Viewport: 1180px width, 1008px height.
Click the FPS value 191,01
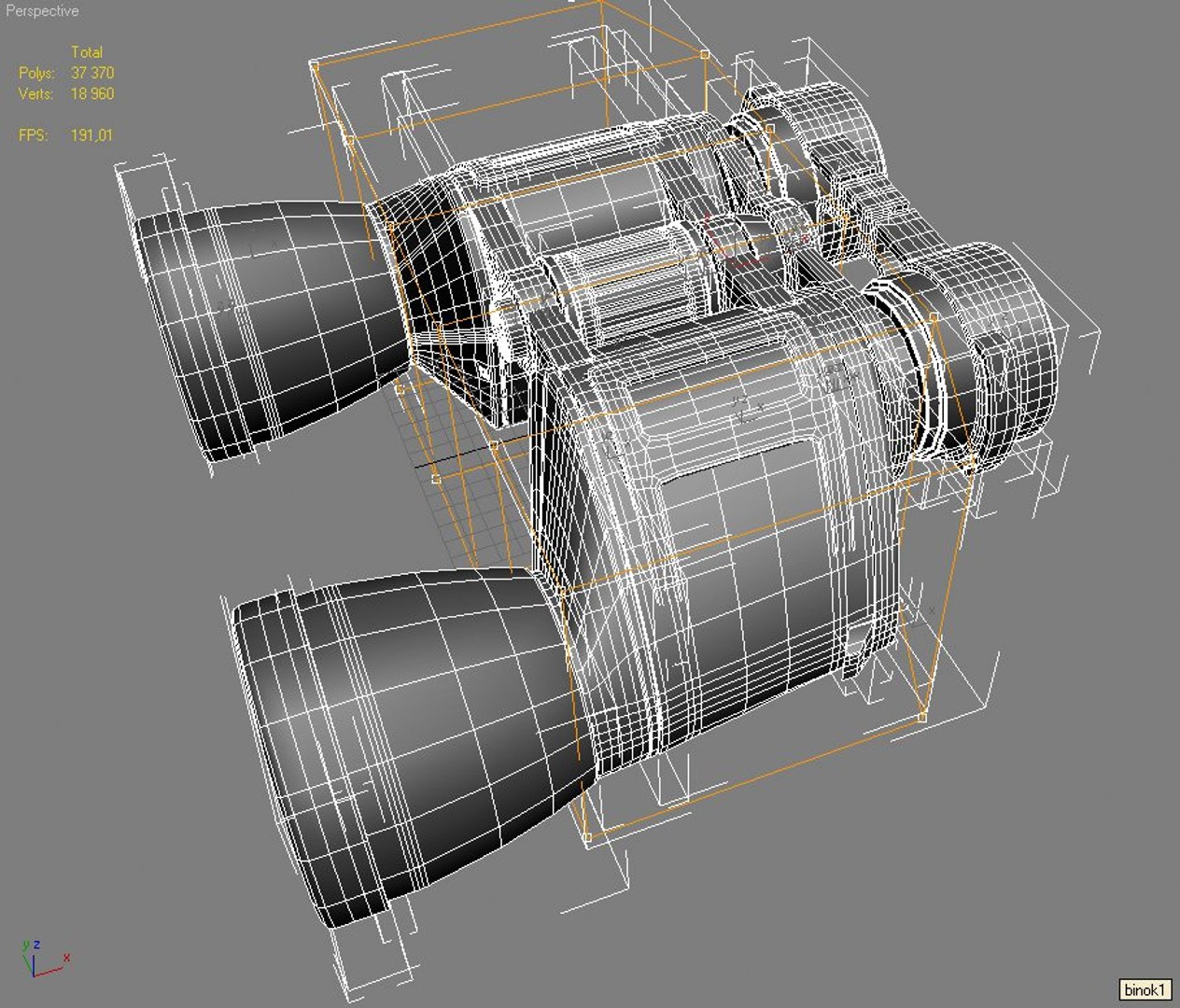91,135
